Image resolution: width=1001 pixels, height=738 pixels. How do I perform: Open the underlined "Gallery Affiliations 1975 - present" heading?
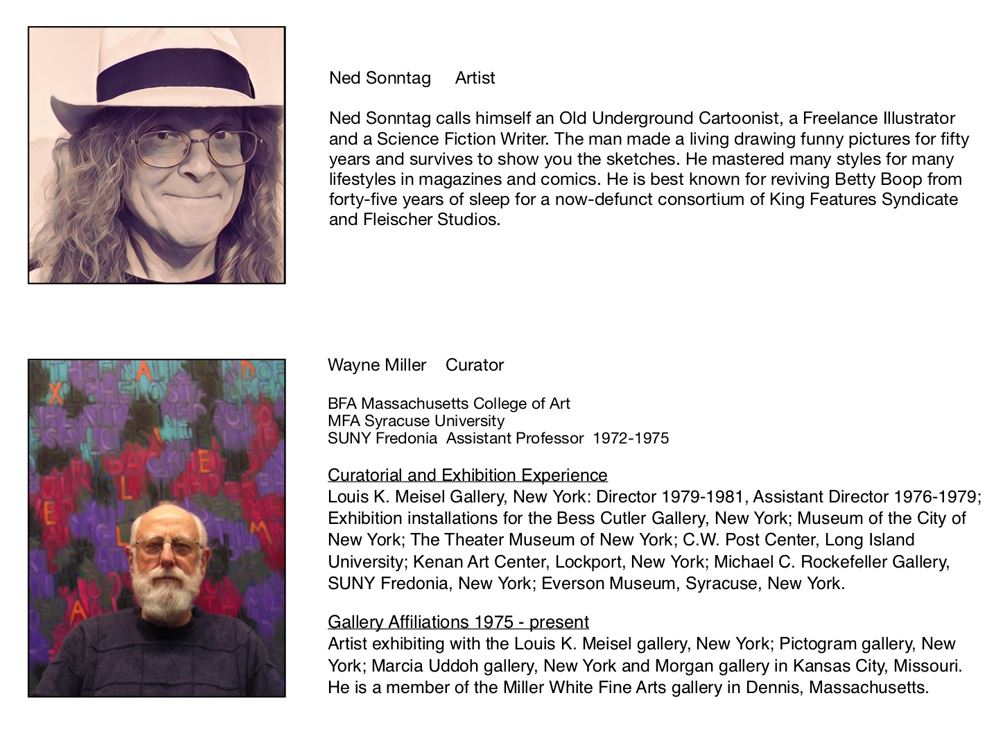[x=458, y=622]
